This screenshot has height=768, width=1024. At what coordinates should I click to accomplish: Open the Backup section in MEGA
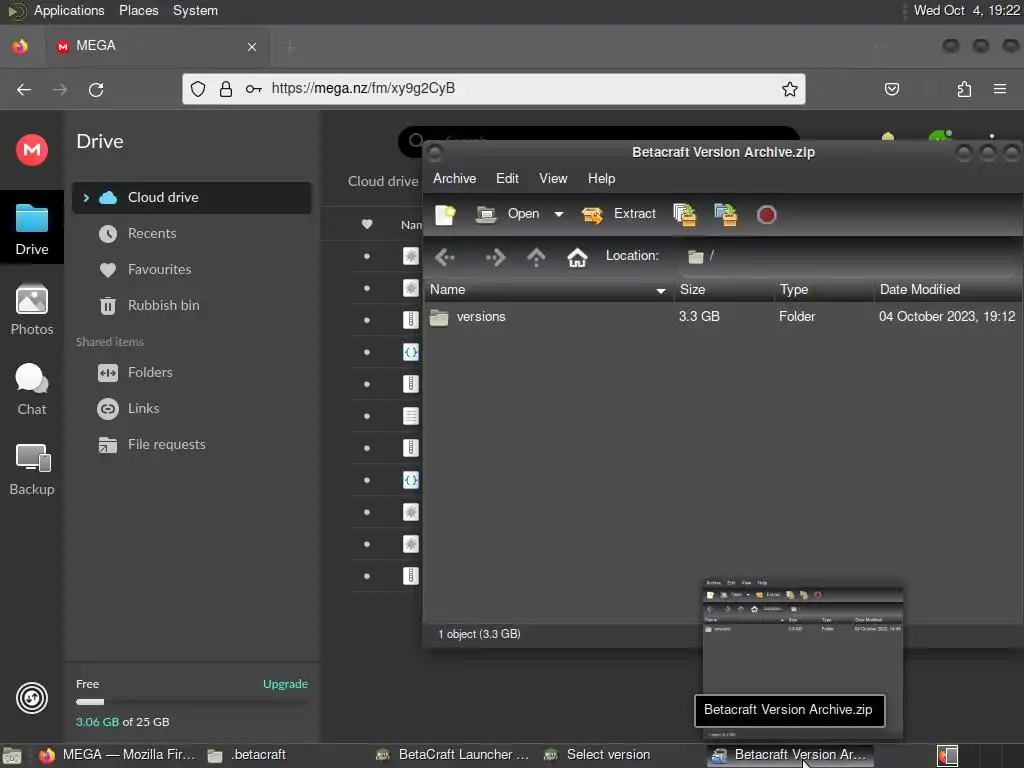coord(32,470)
